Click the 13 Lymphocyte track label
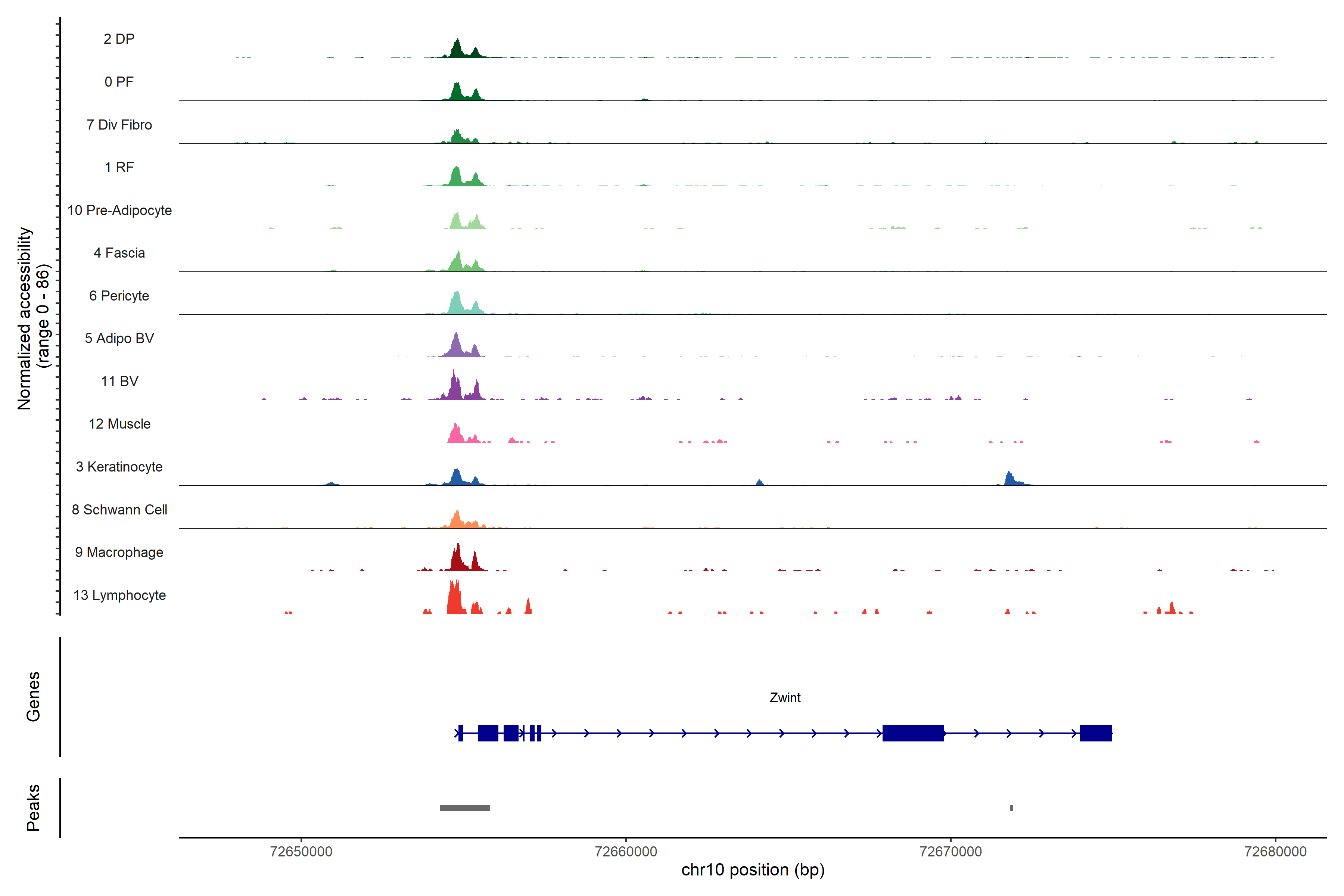Screen dimensions: 1344x896 point(119,595)
